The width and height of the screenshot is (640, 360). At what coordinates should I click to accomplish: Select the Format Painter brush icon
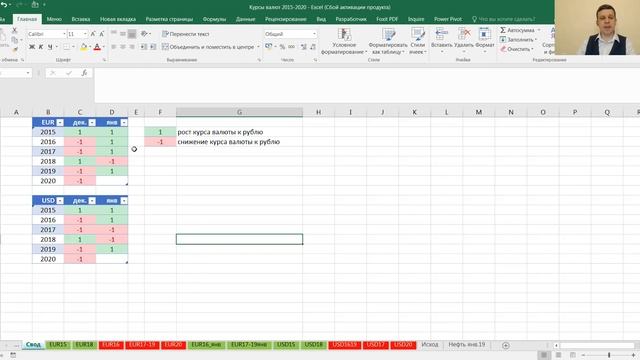point(15,49)
